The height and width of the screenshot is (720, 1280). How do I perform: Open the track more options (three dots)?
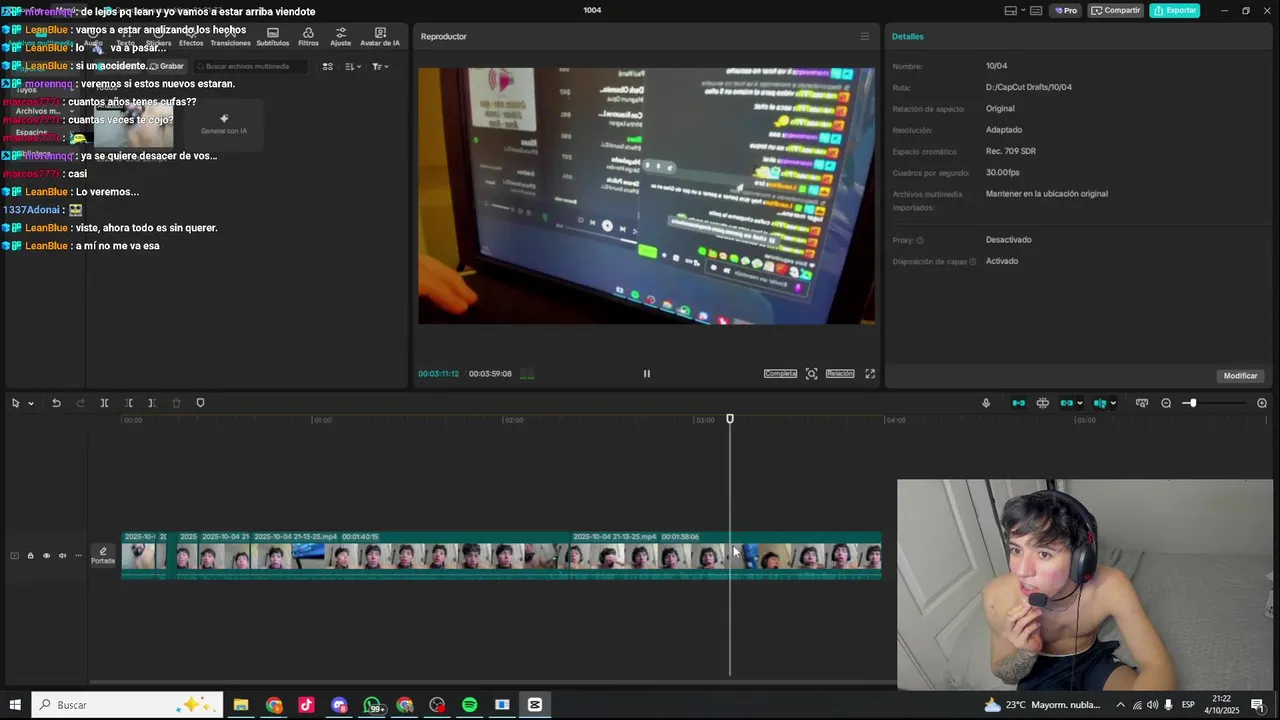[78, 556]
